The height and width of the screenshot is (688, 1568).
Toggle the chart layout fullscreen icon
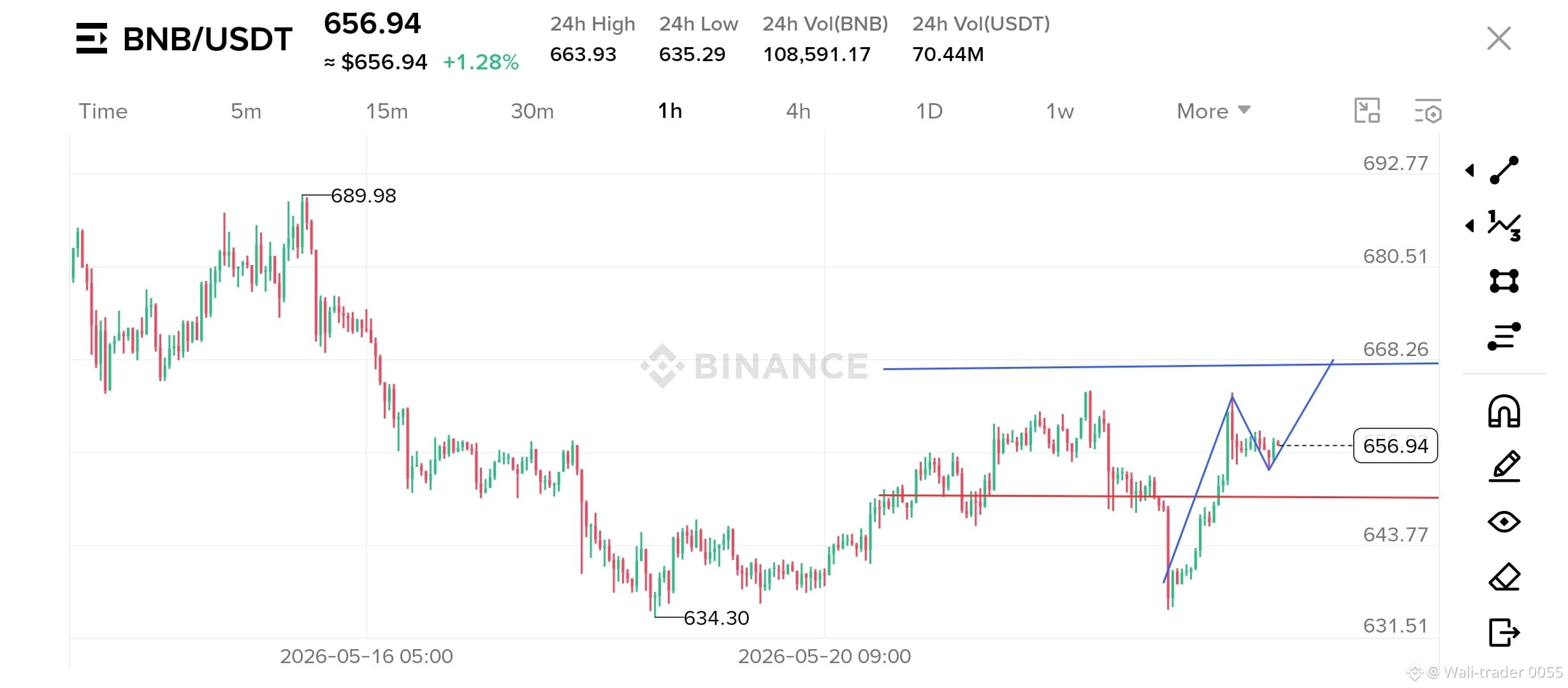click(1367, 111)
